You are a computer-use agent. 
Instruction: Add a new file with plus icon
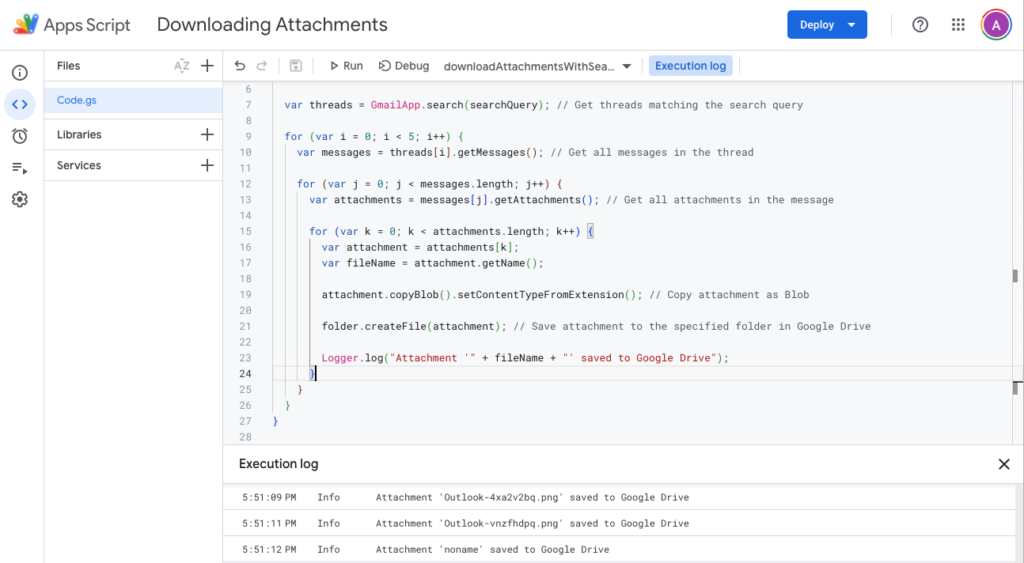pyautogui.click(x=207, y=65)
